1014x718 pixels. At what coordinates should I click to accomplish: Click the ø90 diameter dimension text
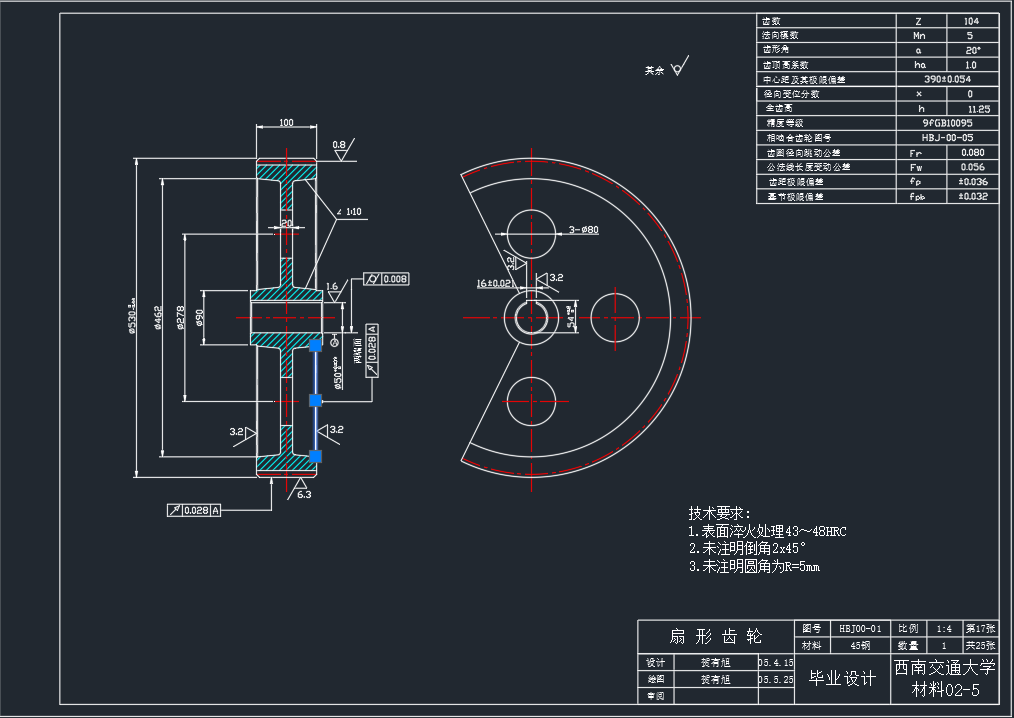pos(200,318)
